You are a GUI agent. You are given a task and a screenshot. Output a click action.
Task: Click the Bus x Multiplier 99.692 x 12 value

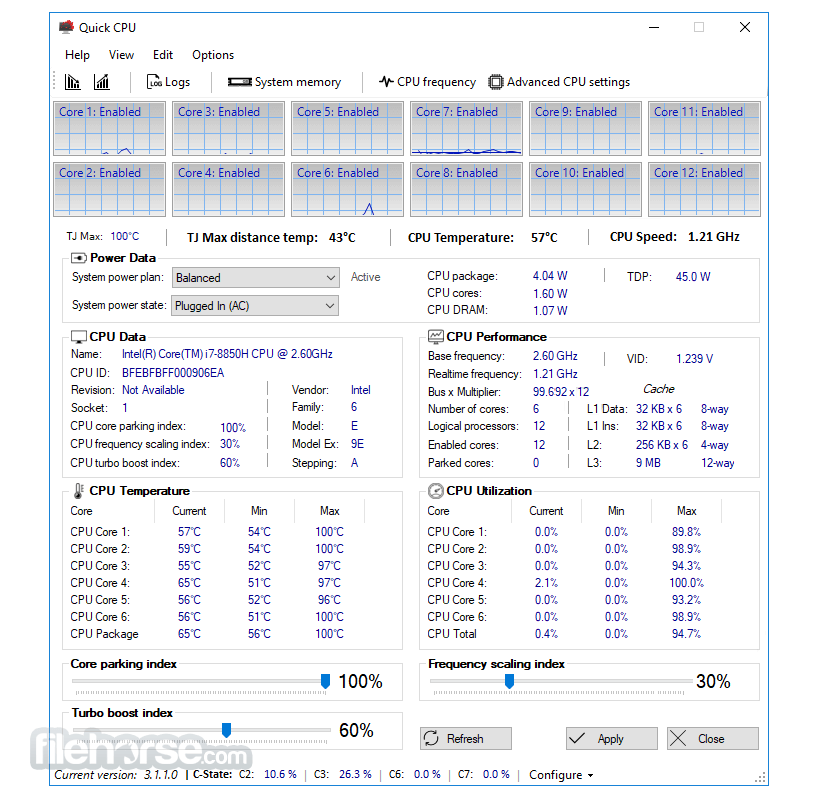[561, 392]
